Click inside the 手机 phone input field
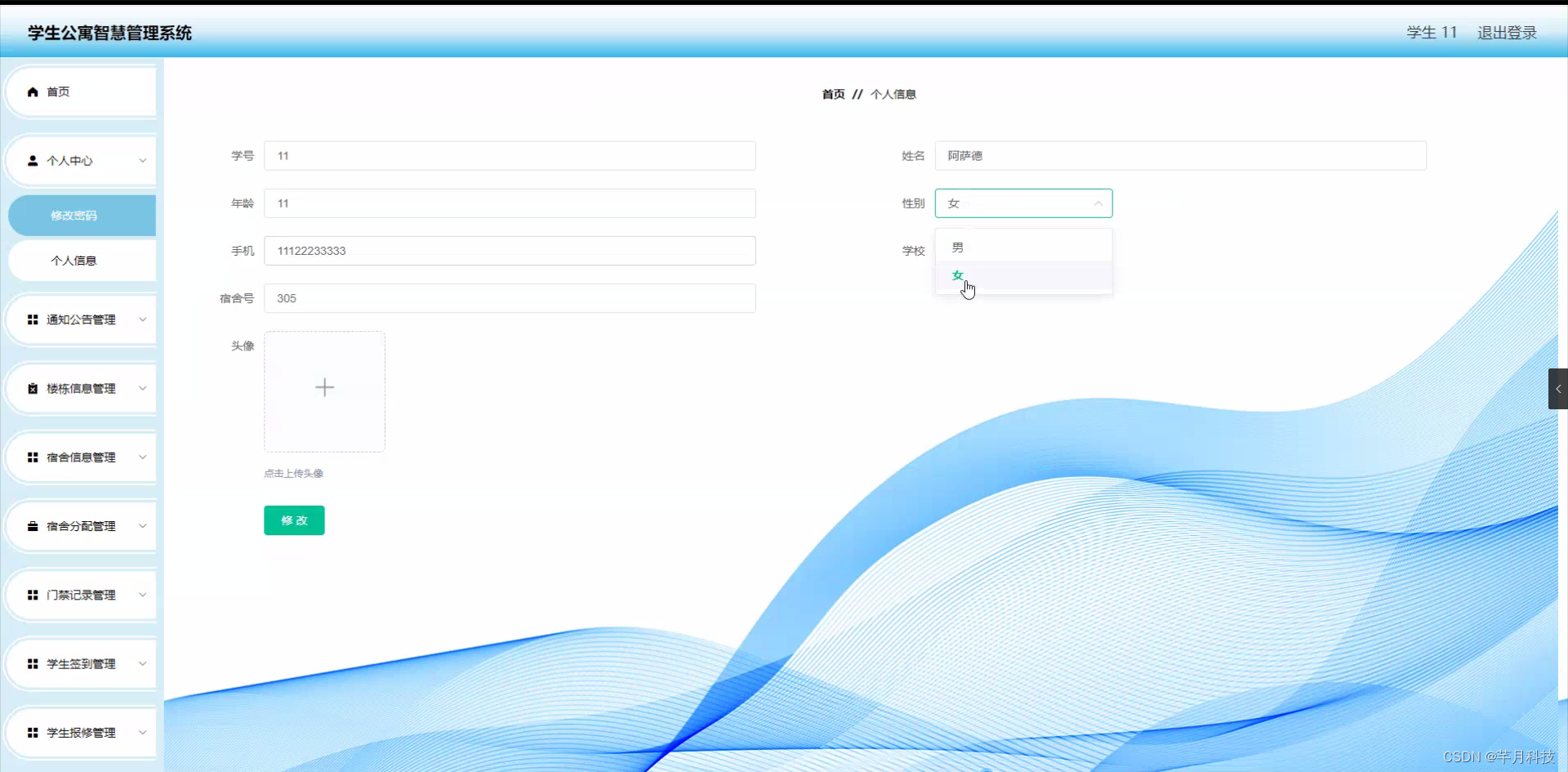The image size is (1568, 772). point(510,251)
